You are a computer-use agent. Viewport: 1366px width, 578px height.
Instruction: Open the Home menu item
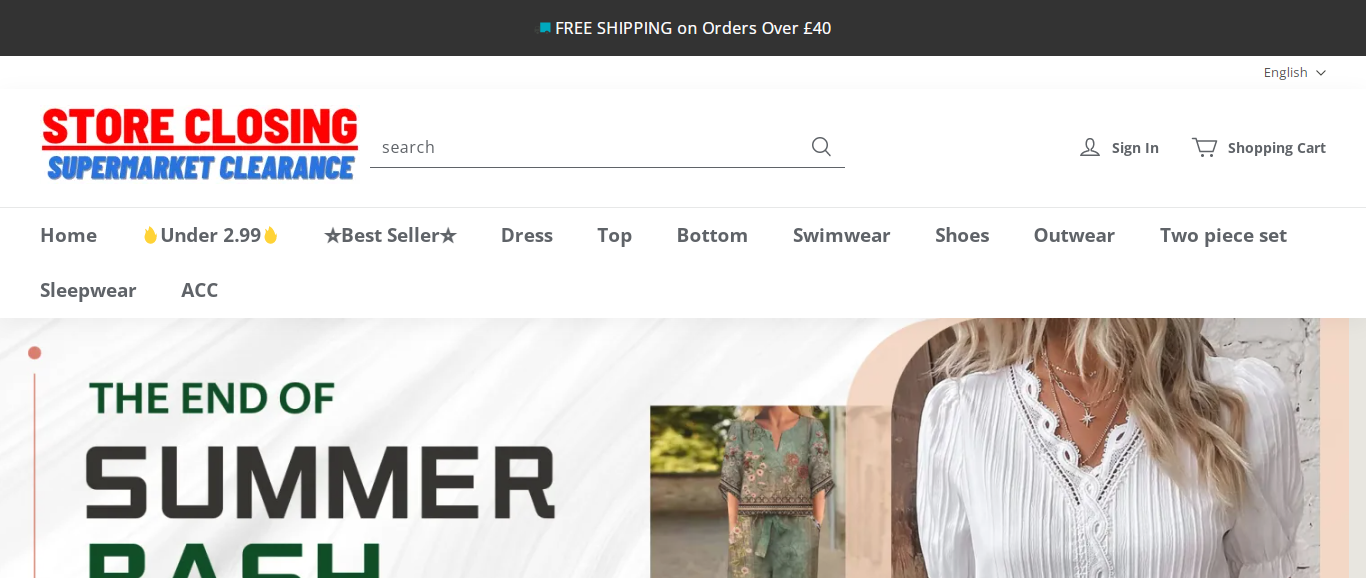pos(68,235)
